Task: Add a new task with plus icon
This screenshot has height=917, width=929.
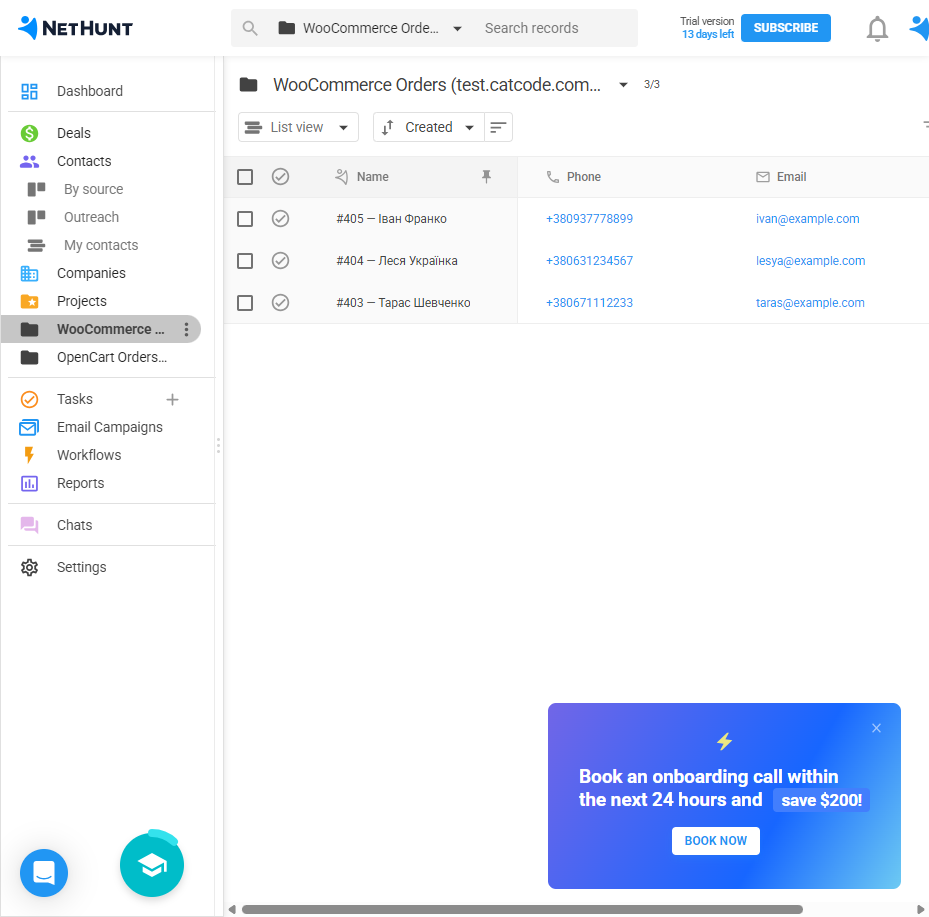Action: [x=172, y=399]
